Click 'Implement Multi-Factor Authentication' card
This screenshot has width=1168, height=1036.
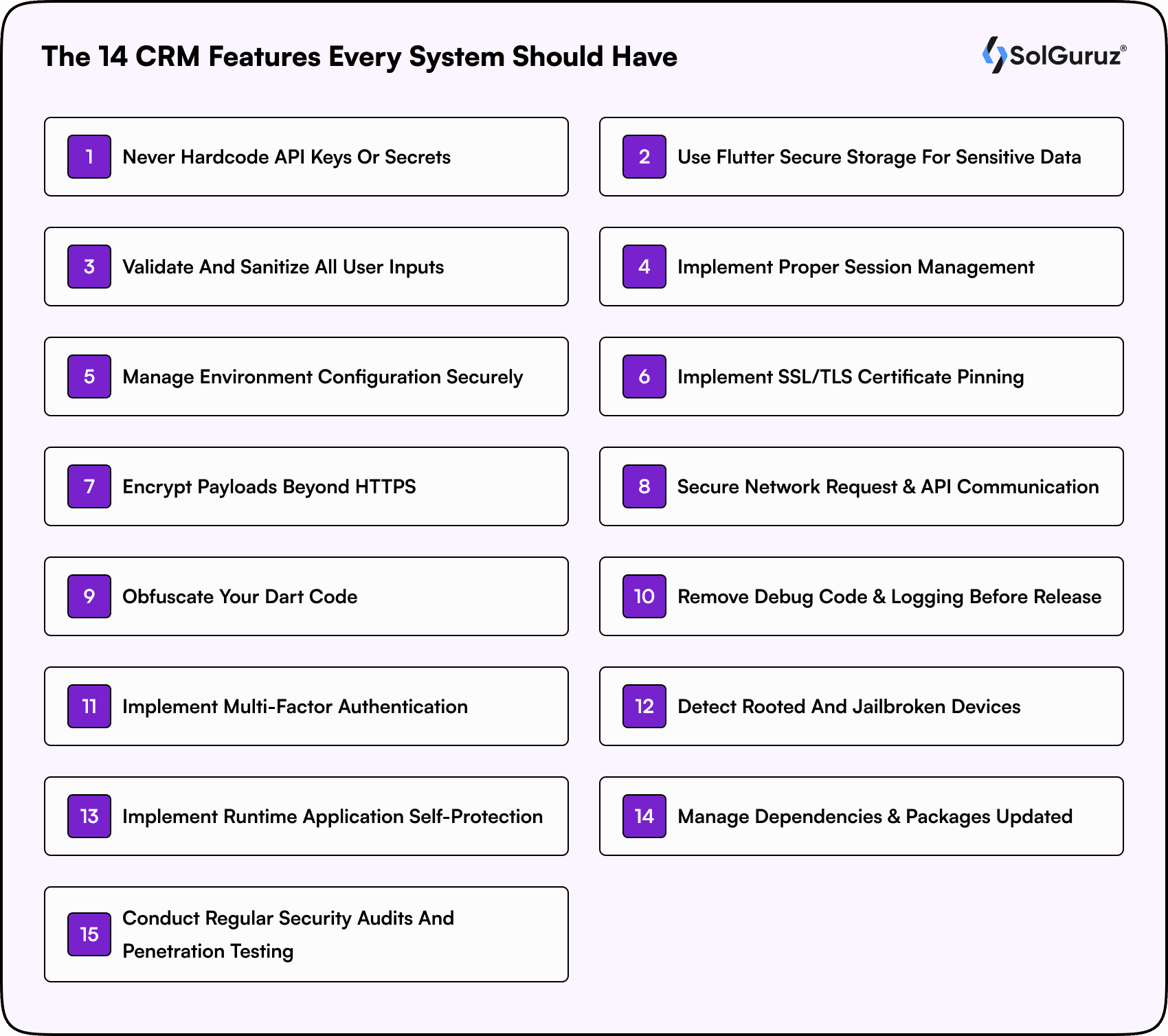click(306, 706)
